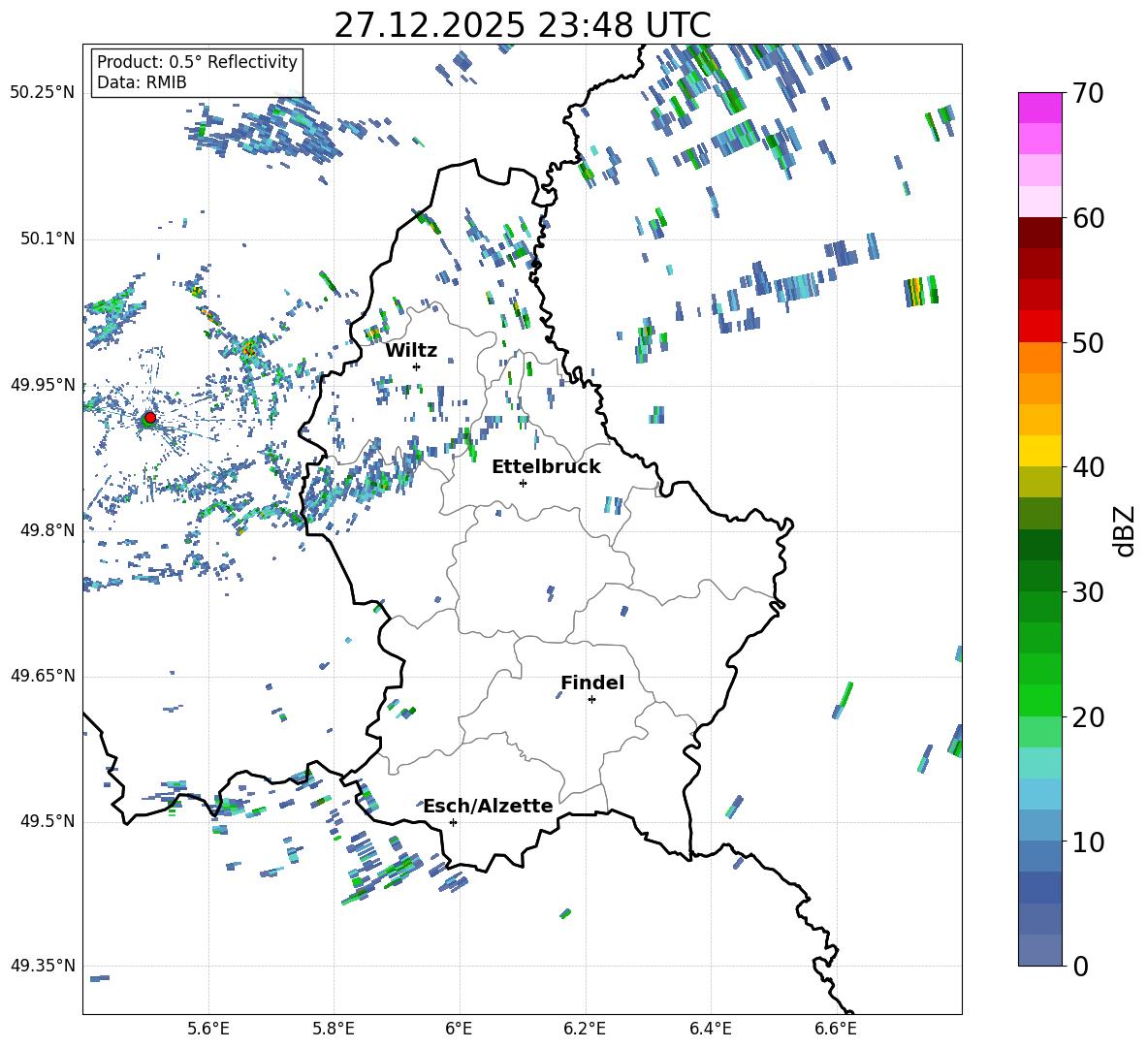Click the Ettelbruck city label
Viewport: 1148px width, 1048px height.
click(546, 466)
